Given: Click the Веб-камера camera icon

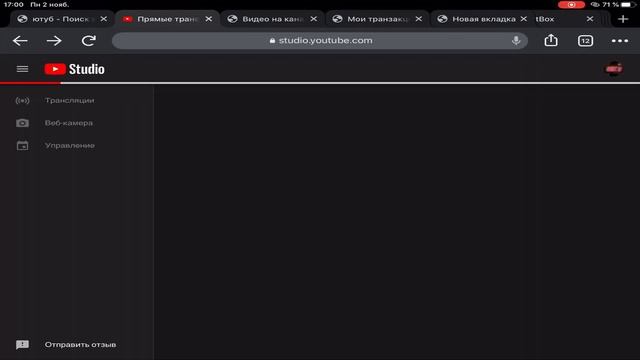Looking at the screenshot, I should [22, 123].
